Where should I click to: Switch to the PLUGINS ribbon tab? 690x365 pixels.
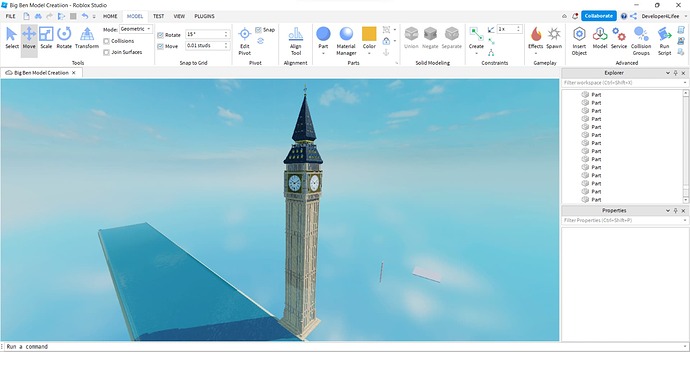pos(205,16)
